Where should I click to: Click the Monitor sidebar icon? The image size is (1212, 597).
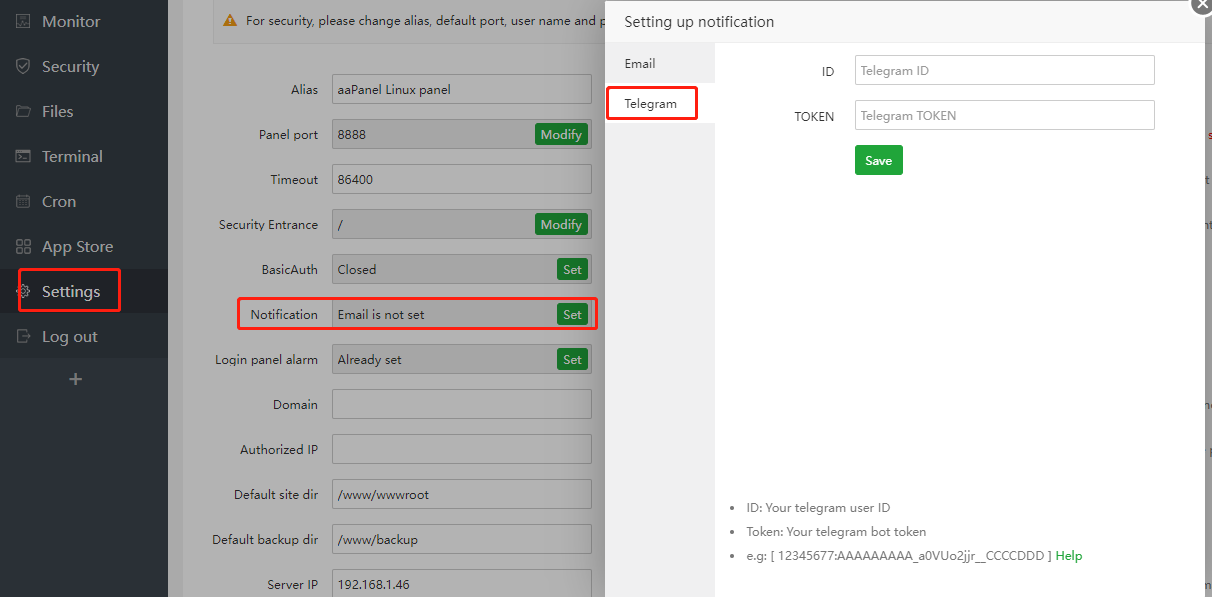click(23, 21)
